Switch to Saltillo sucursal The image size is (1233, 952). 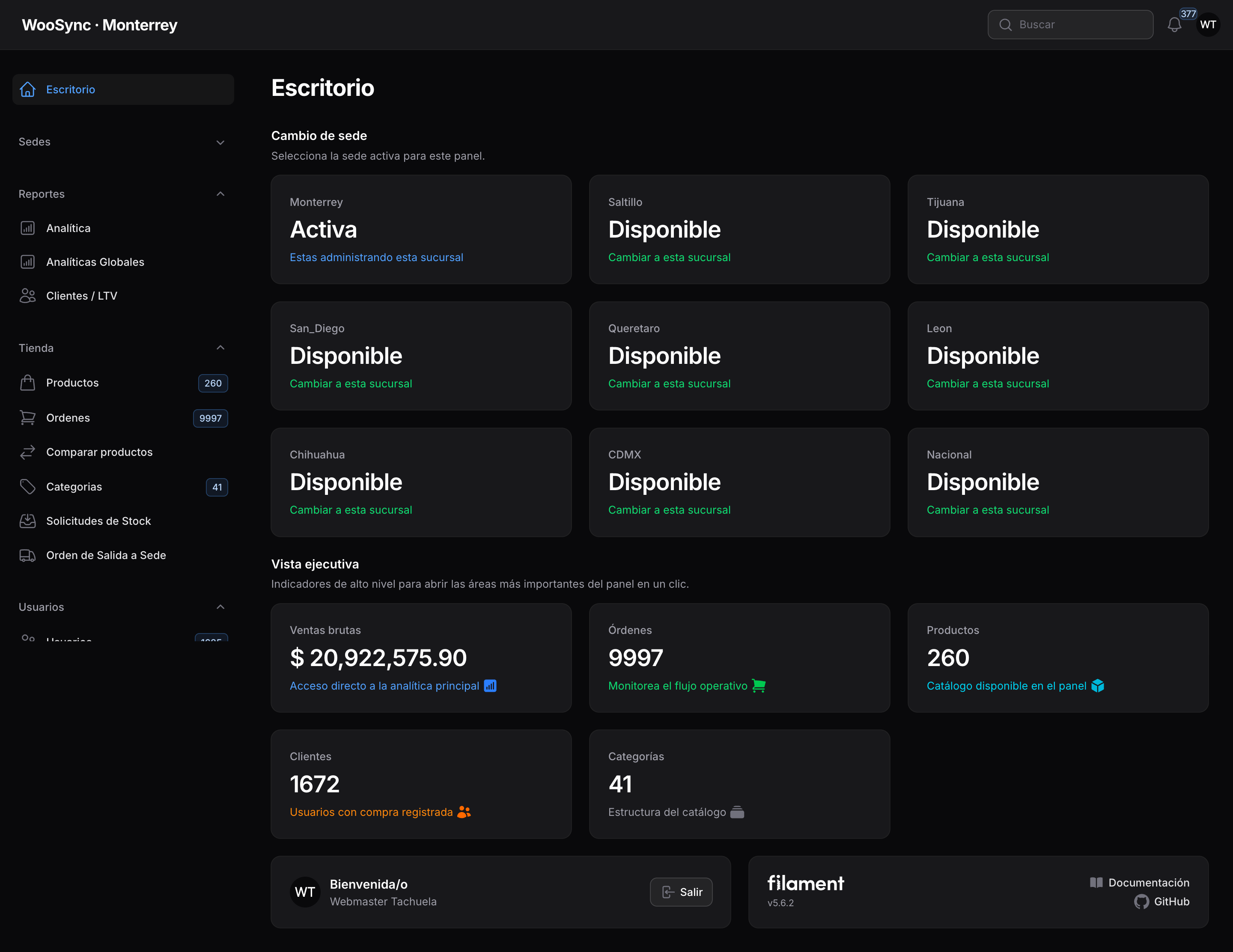[x=739, y=229]
